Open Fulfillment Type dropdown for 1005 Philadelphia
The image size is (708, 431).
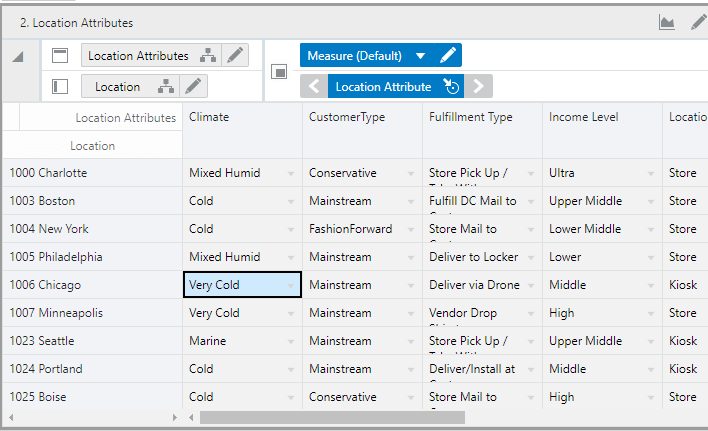click(531, 257)
